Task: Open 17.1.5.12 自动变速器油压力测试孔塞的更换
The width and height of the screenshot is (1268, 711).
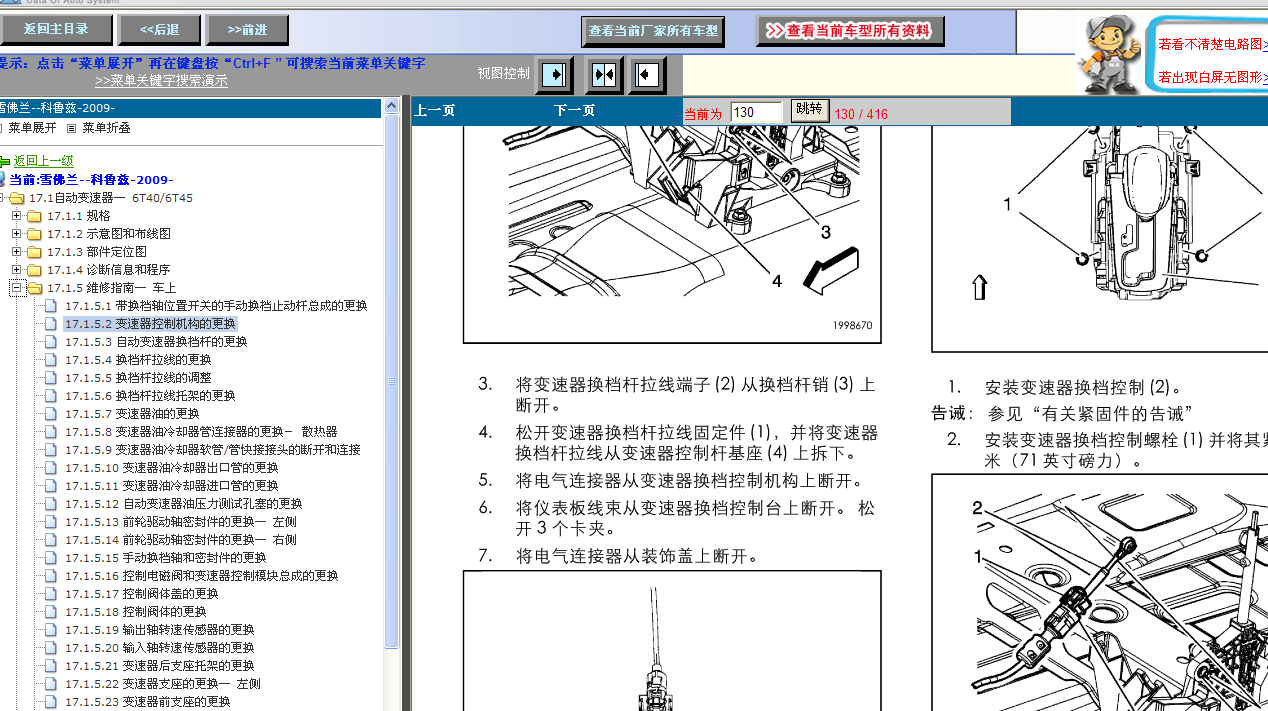Action: (x=184, y=504)
